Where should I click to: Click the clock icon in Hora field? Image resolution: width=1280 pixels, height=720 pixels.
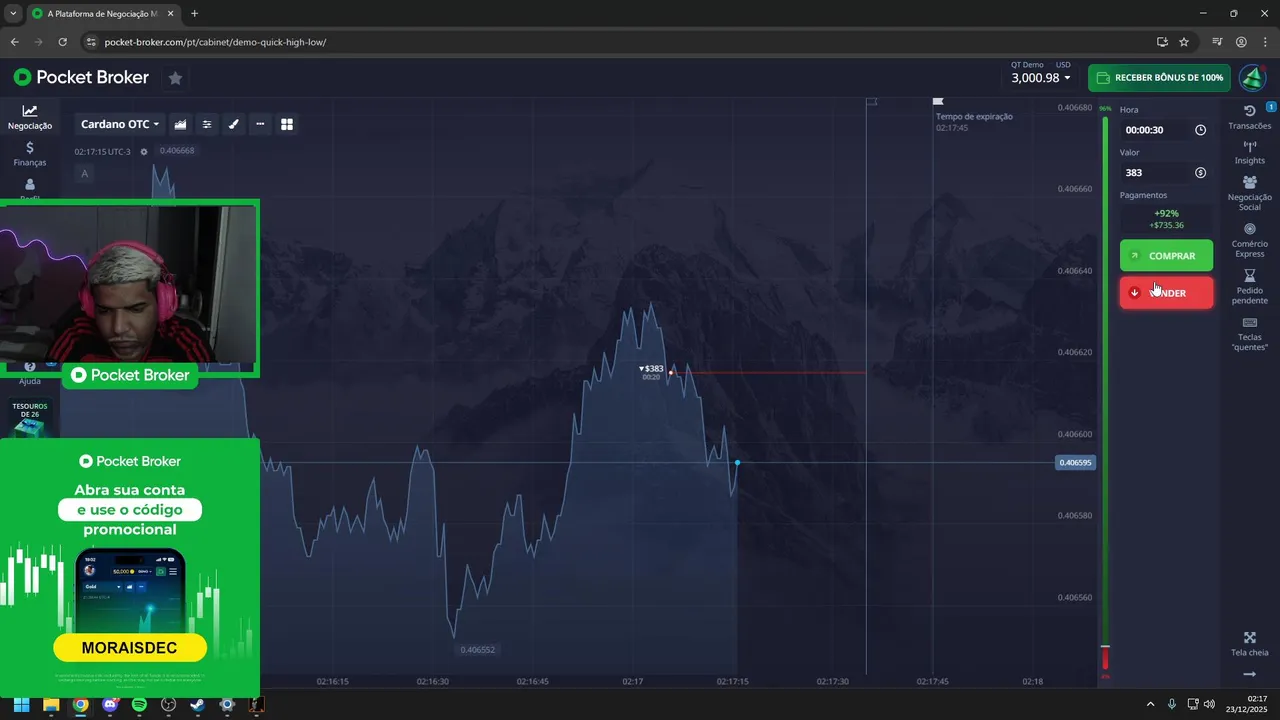[x=1200, y=130]
